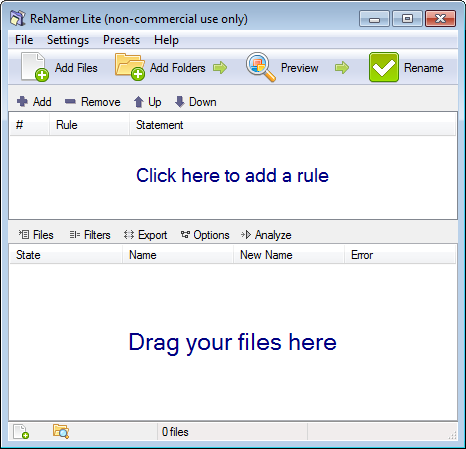Open the Presets menu
Image resolution: width=466 pixels, height=449 pixels.
click(122, 40)
